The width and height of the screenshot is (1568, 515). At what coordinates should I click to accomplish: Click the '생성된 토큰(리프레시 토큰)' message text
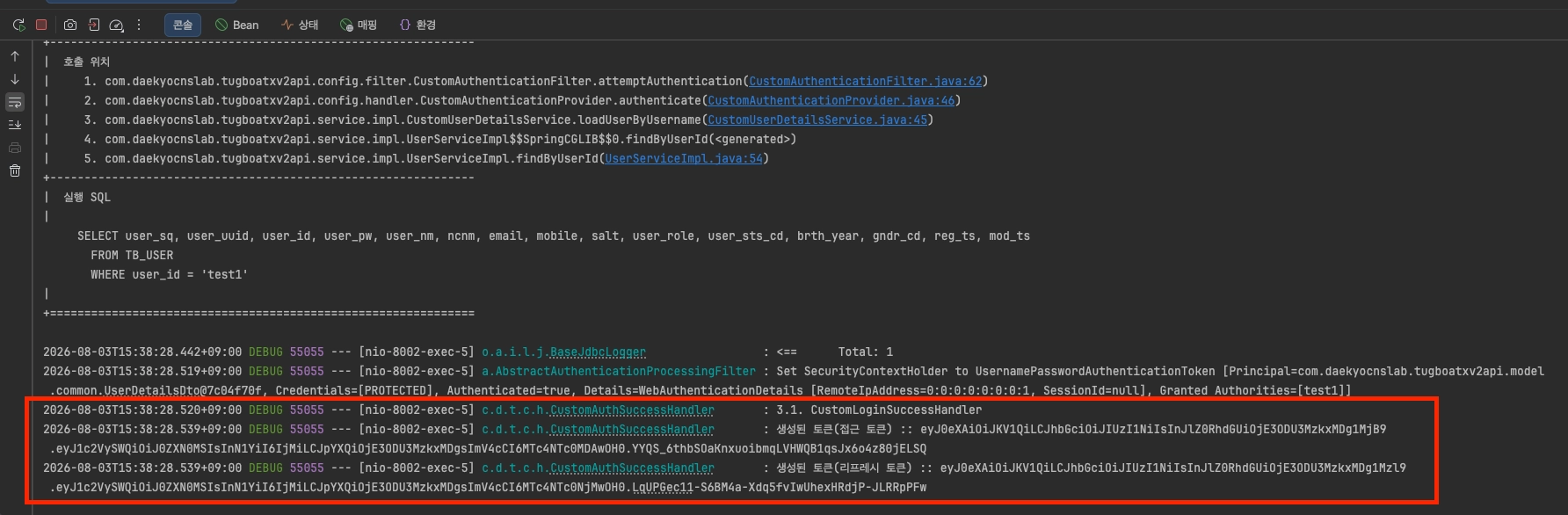coord(844,468)
